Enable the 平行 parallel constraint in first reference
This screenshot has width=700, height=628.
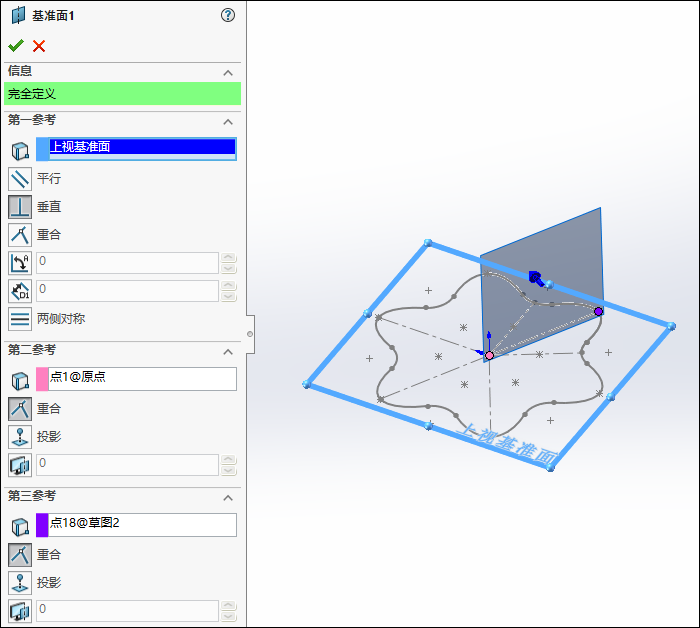pyautogui.click(x=20, y=179)
